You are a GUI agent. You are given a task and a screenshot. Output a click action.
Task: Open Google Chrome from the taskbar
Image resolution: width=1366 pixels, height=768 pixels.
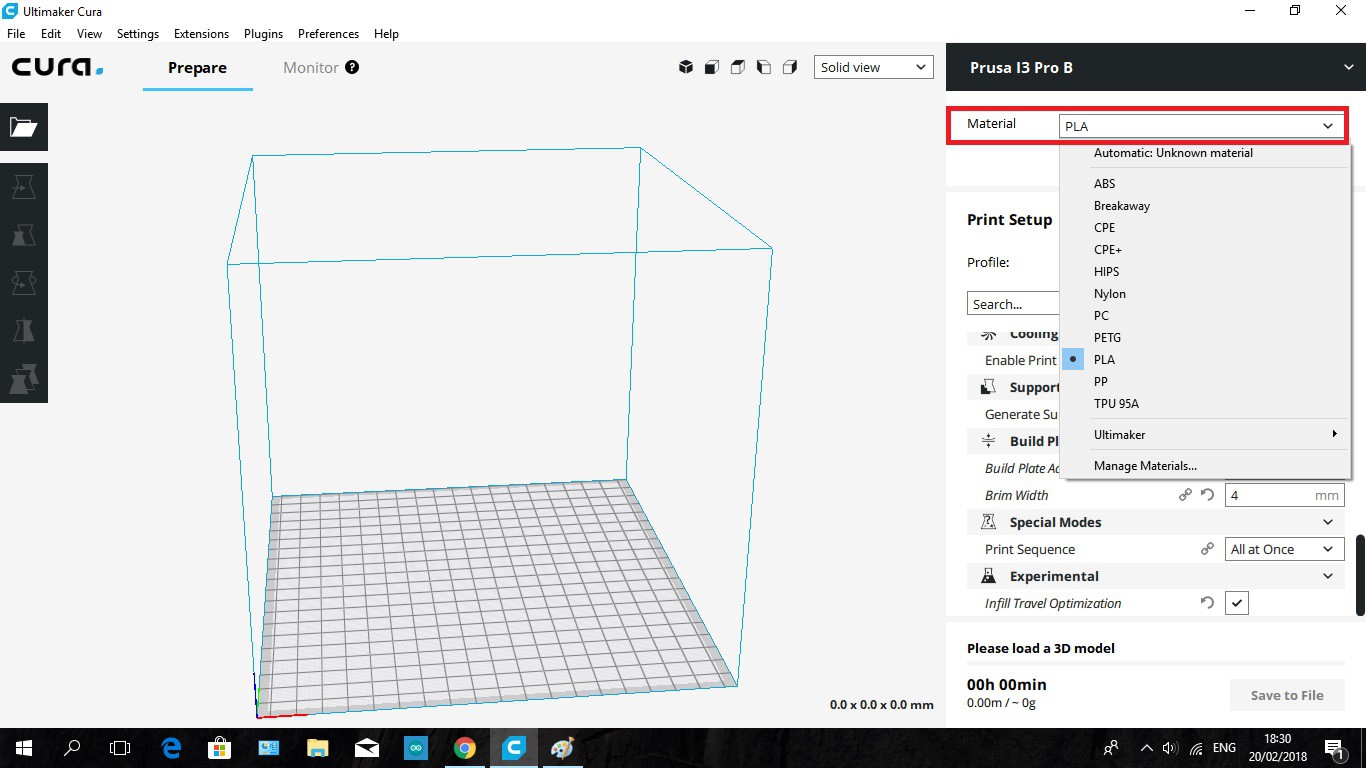(464, 747)
